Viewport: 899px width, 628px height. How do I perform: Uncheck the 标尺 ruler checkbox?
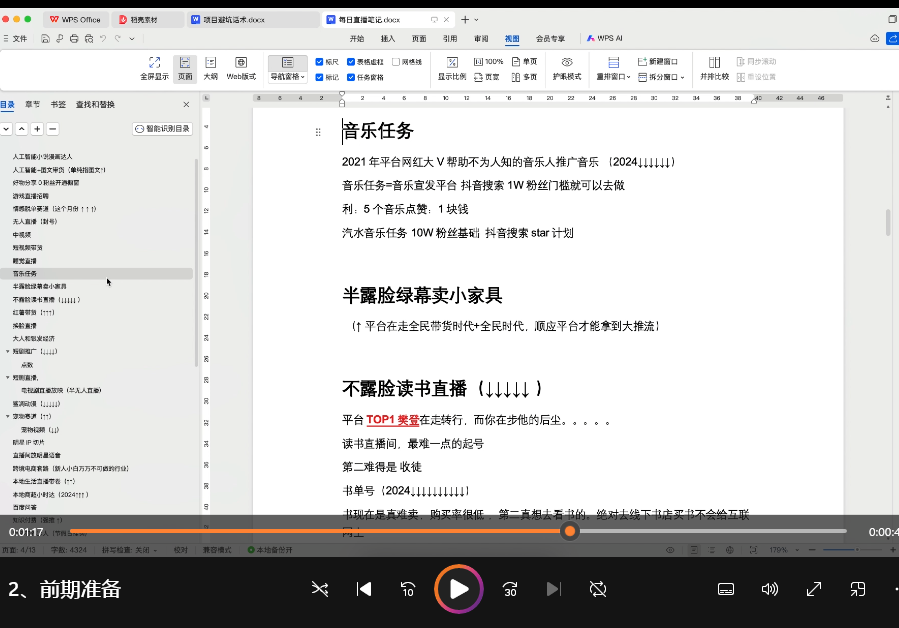coord(320,62)
